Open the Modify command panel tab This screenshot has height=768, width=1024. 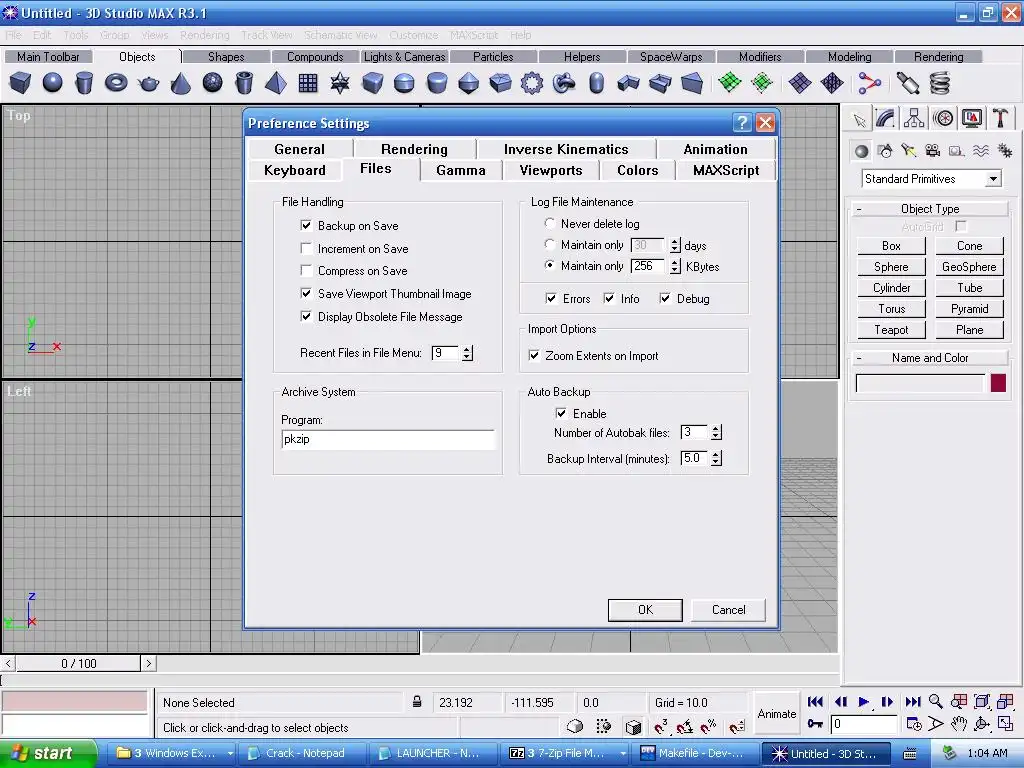pos(886,119)
